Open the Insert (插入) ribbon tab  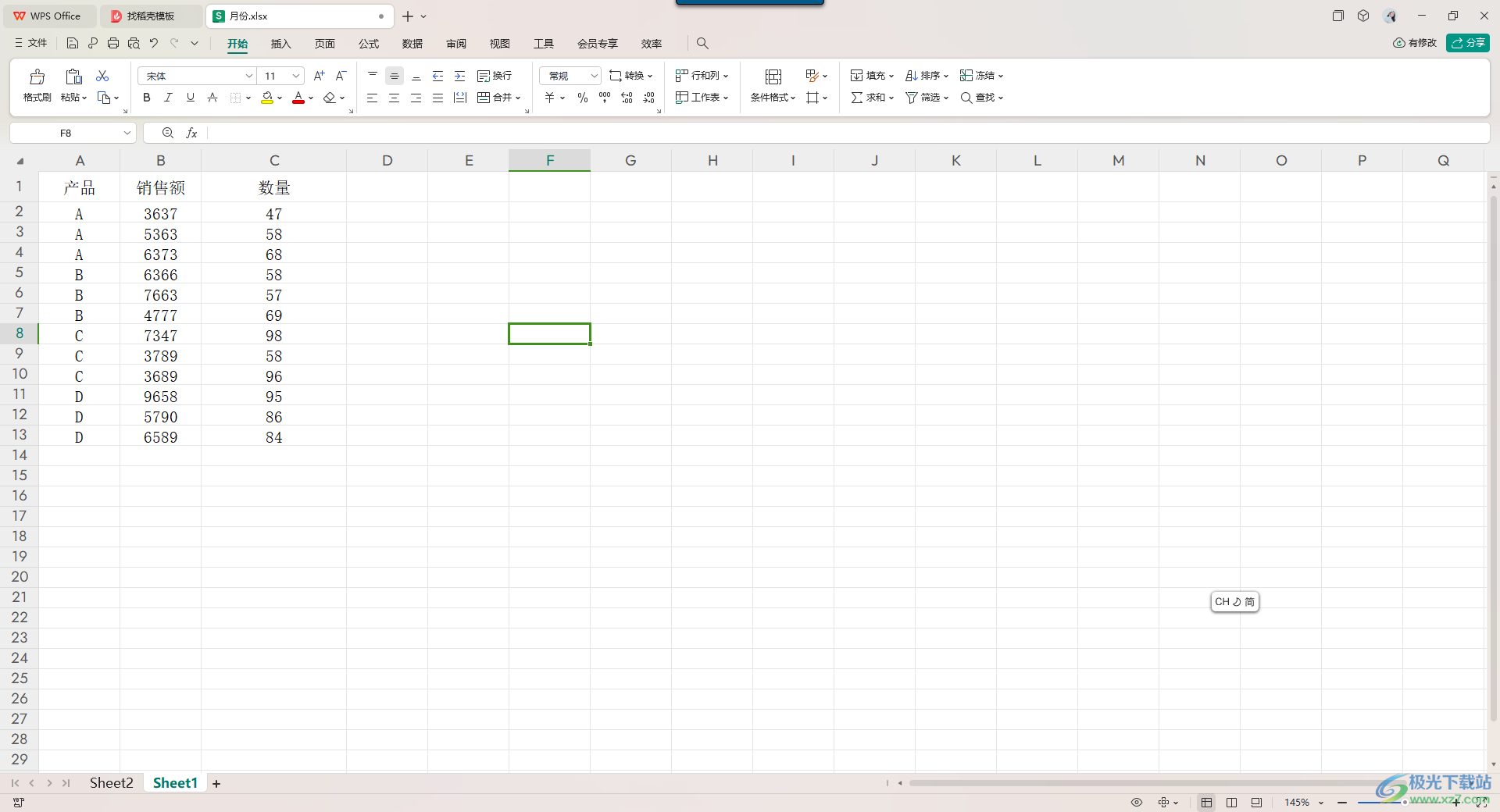click(x=280, y=44)
